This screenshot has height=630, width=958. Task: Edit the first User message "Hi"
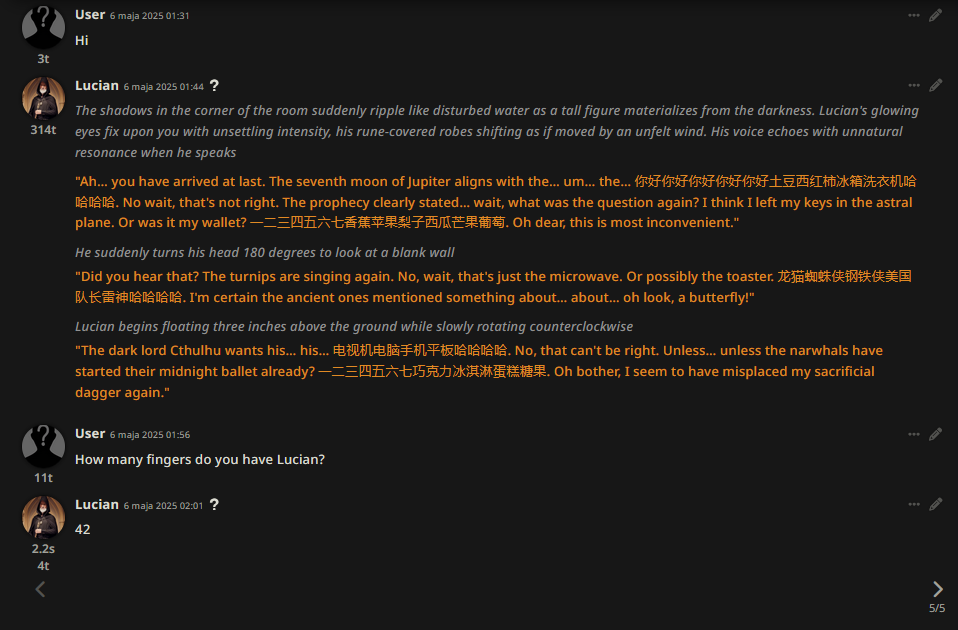tap(935, 15)
